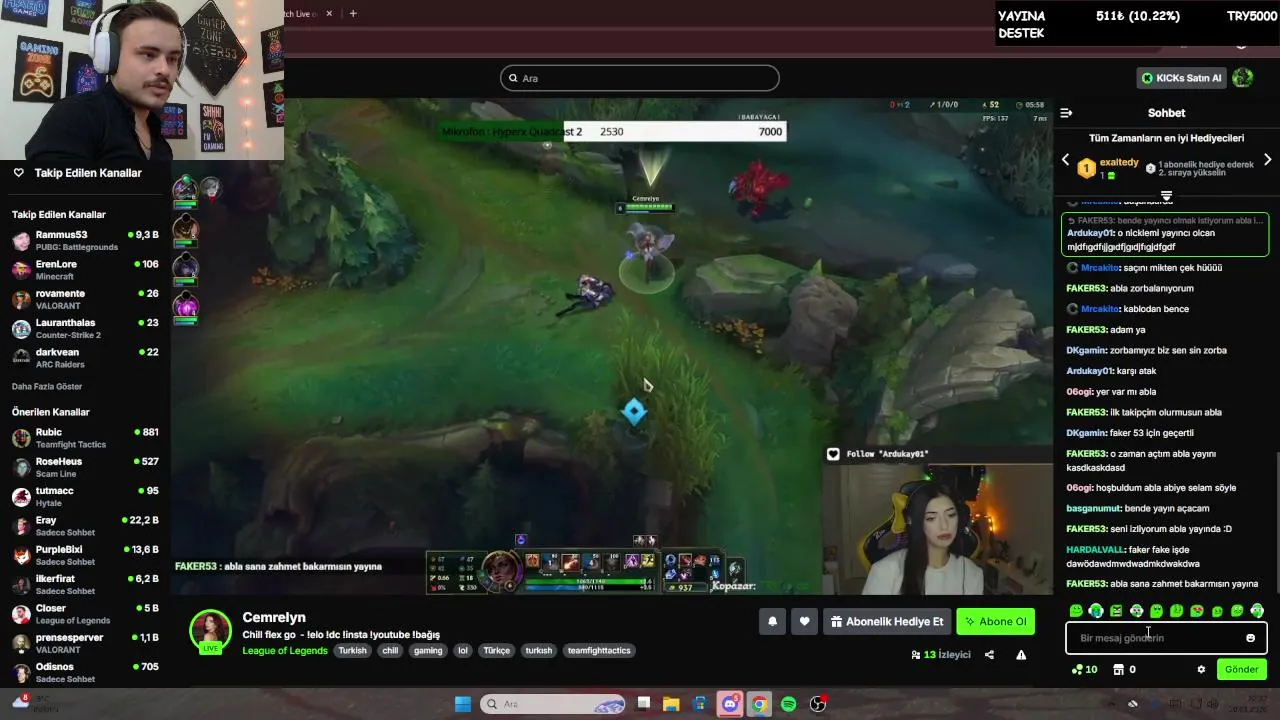
Task: Open Rammus53 channel in the sidebar
Action: point(85,240)
